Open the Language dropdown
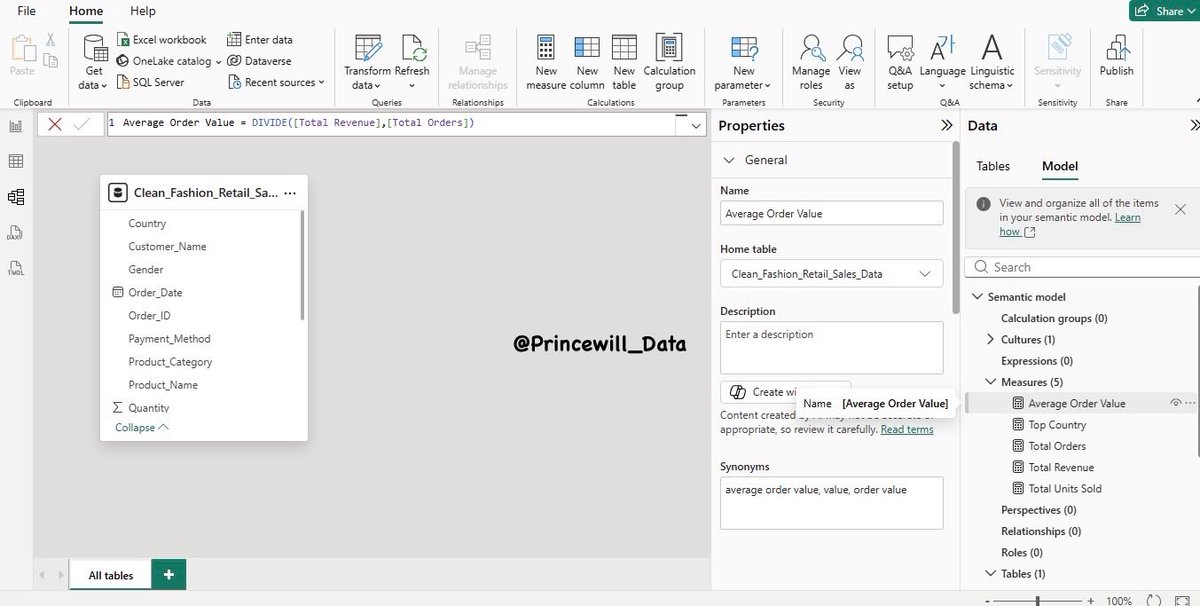Image resolution: width=1200 pixels, height=606 pixels. (942, 62)
